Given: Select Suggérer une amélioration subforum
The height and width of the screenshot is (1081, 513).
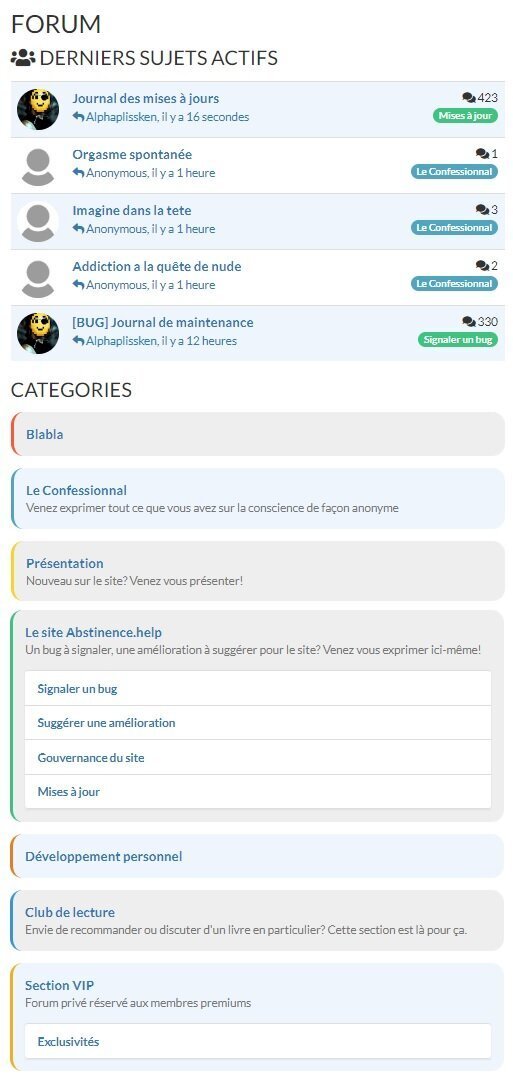Looking at the screenshot, I should pos(106,723).
